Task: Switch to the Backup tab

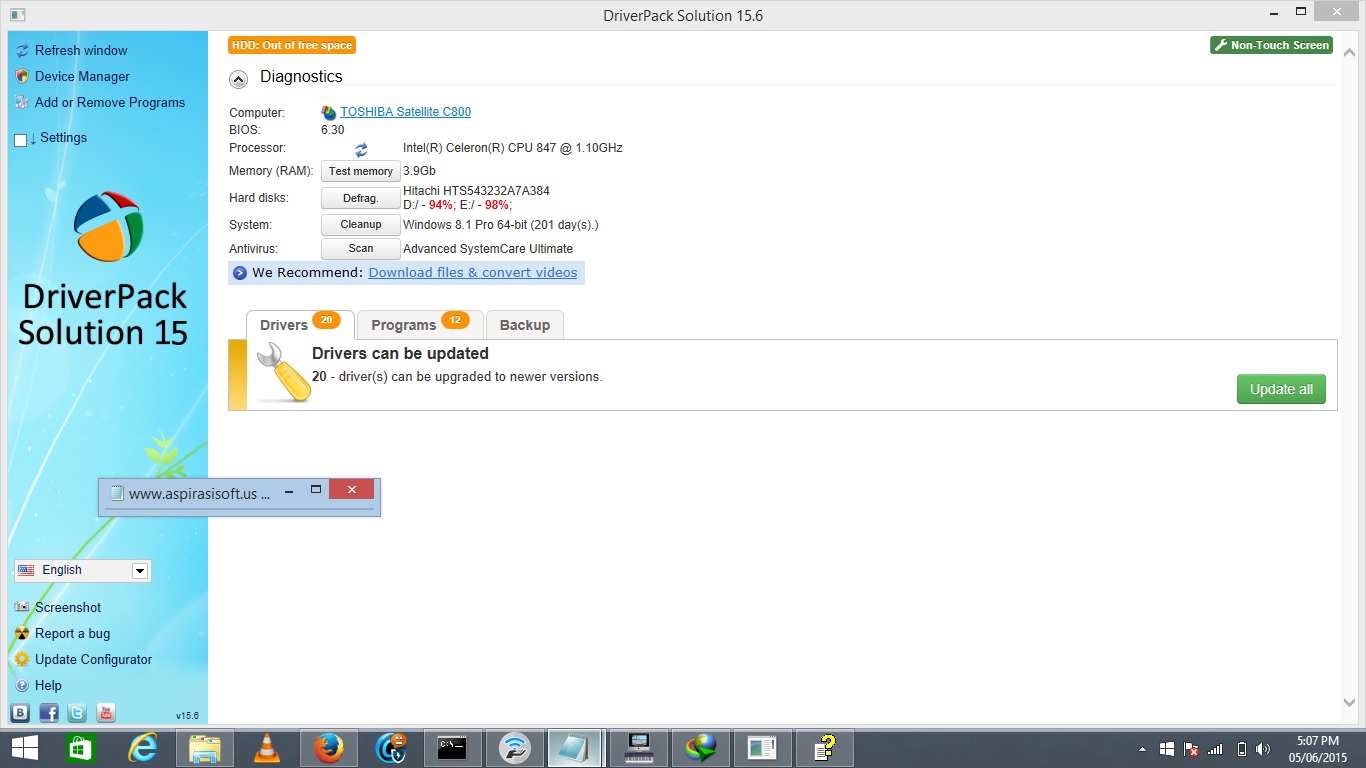Action: point(525,325)
